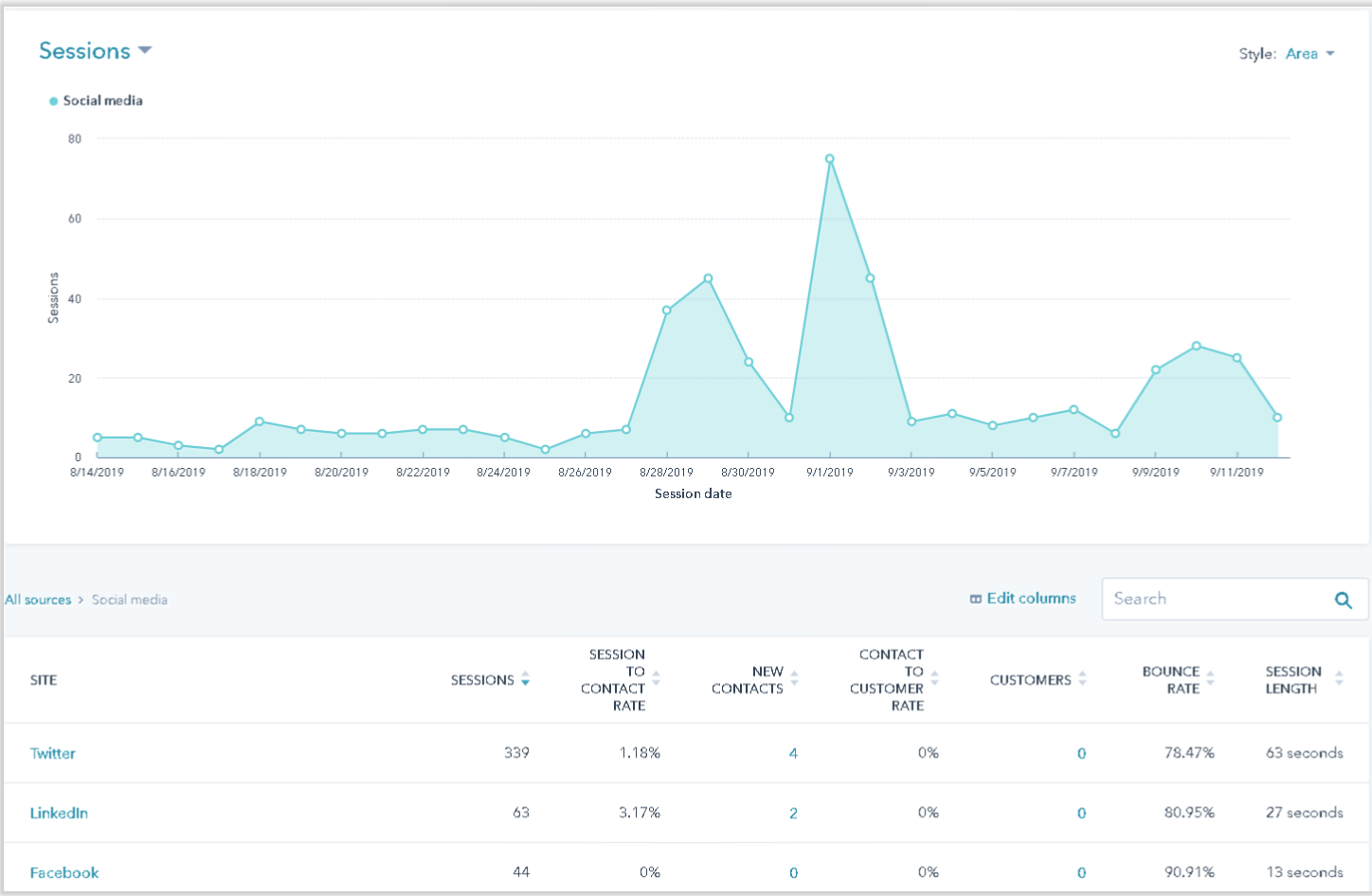Click Twitter's 63 seconds session length
1372x896 pixels.
(x=1305, y=753)
